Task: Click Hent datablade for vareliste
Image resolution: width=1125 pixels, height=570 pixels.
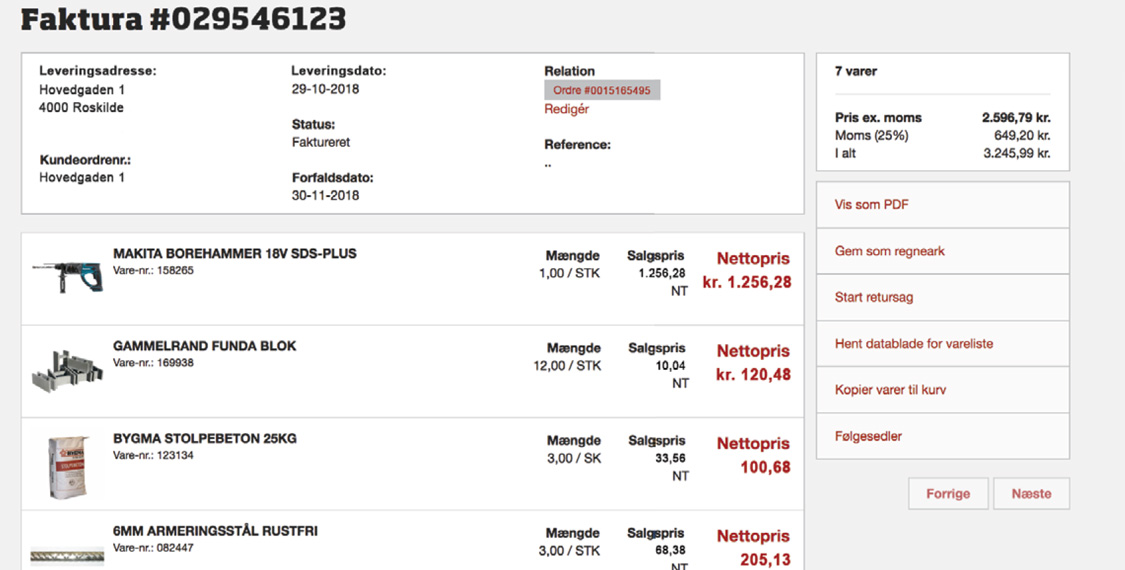Action: [913, 344]
